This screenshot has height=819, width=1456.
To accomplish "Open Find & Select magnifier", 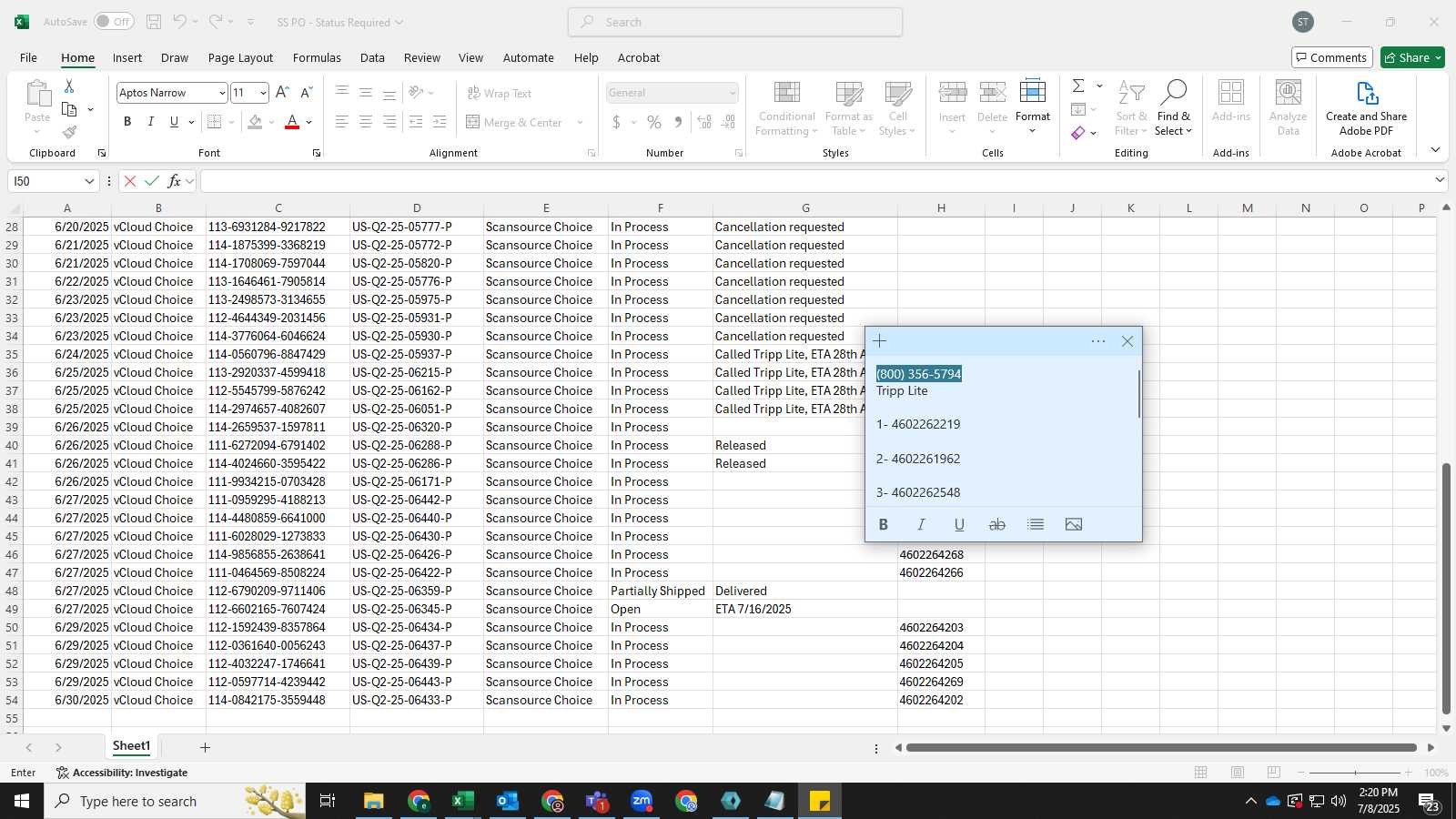I will [1174, 107].
